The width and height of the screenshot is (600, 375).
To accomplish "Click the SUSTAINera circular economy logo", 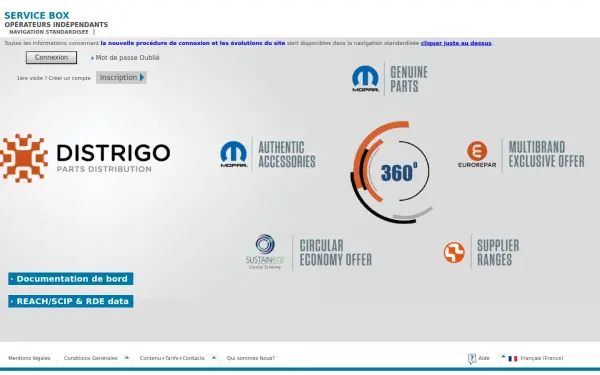I will 265,251.
